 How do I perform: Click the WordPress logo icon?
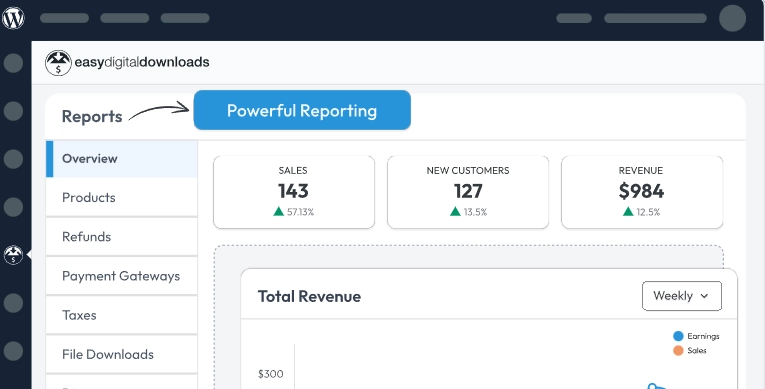point(13,18)
